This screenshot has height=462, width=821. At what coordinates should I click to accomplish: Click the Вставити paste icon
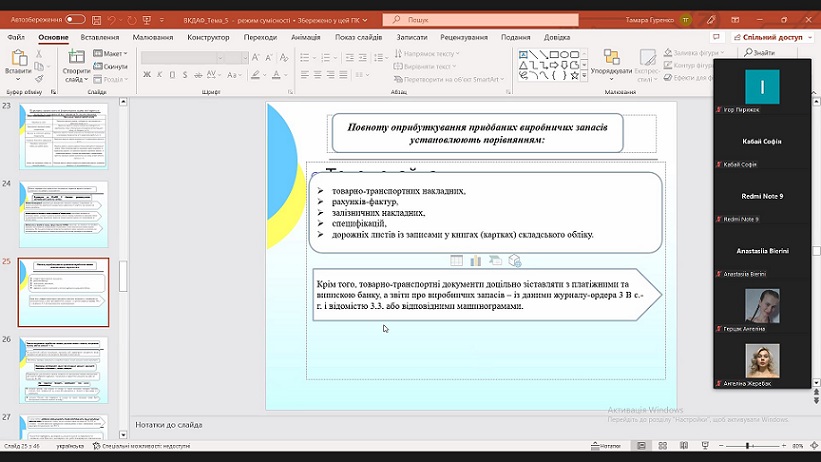(x=18, y=59)
